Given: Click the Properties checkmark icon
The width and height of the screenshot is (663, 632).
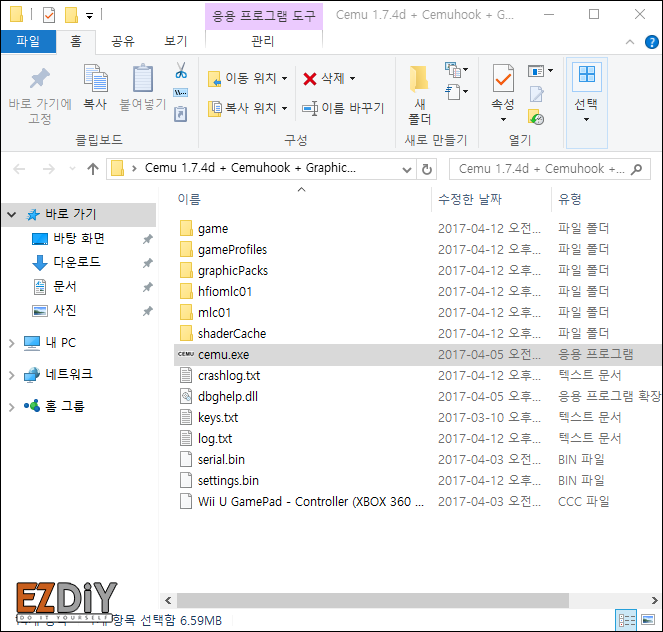Looking at the screenshot, I should point(503,78).
